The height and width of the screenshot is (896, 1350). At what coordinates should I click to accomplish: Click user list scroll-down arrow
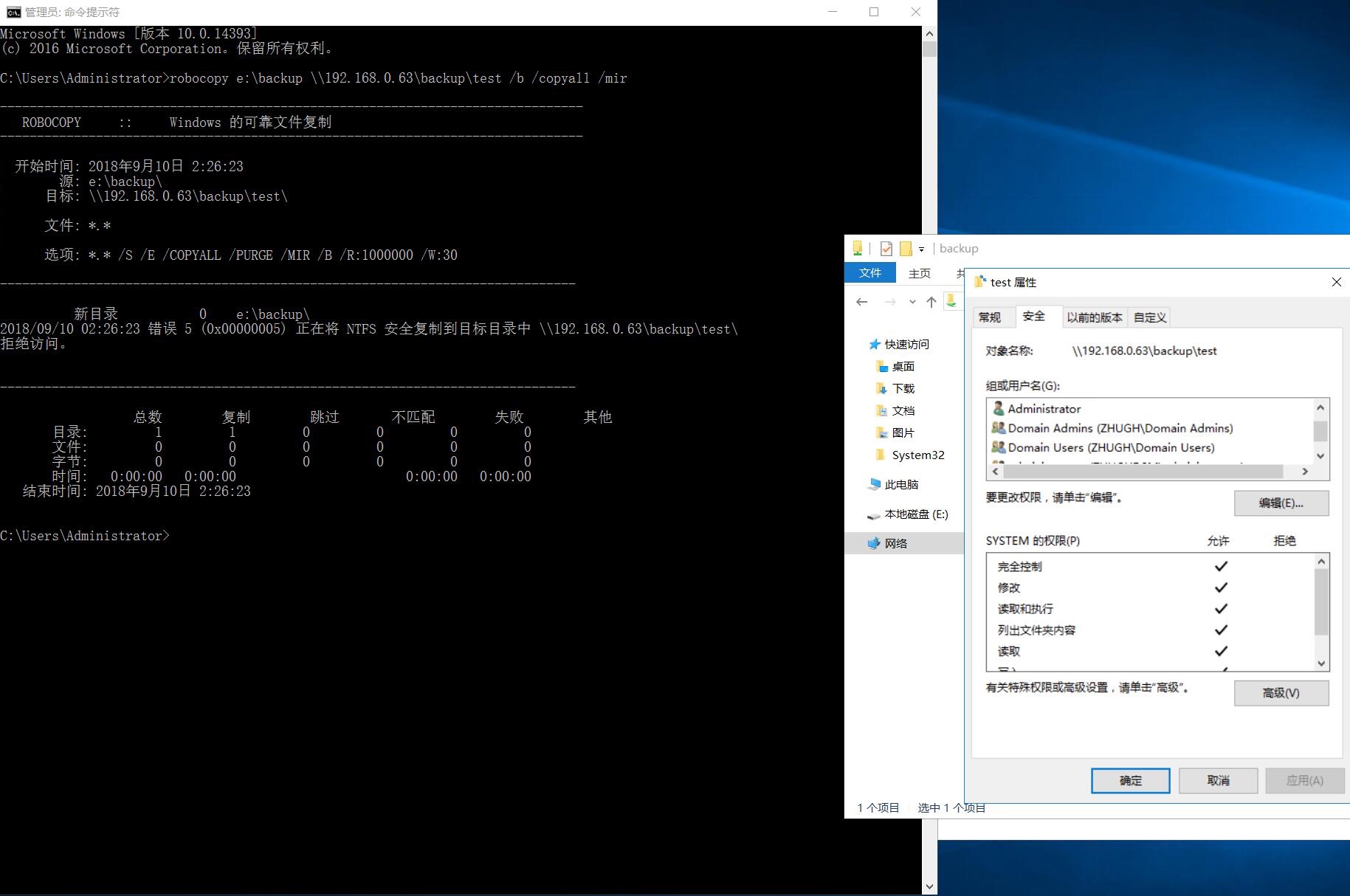(x=1320, y=456)
